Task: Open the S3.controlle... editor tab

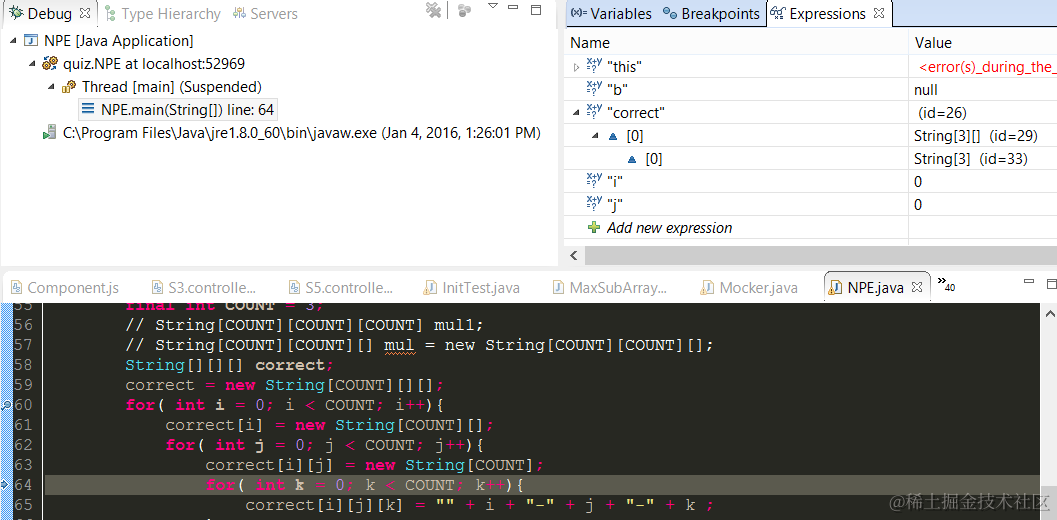Action: [204, 287]
